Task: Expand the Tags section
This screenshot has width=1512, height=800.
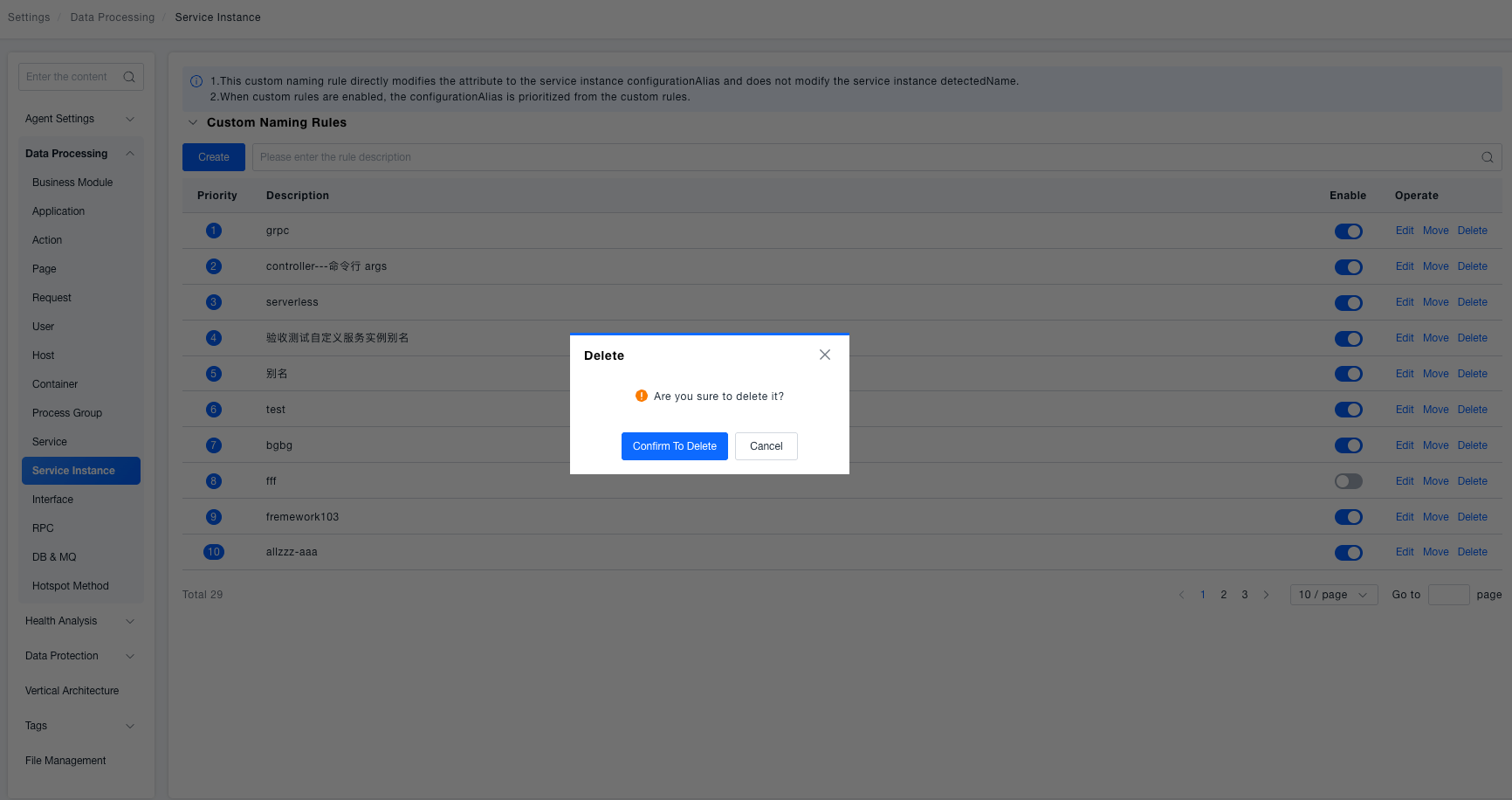Action: (x=80, y=726)
